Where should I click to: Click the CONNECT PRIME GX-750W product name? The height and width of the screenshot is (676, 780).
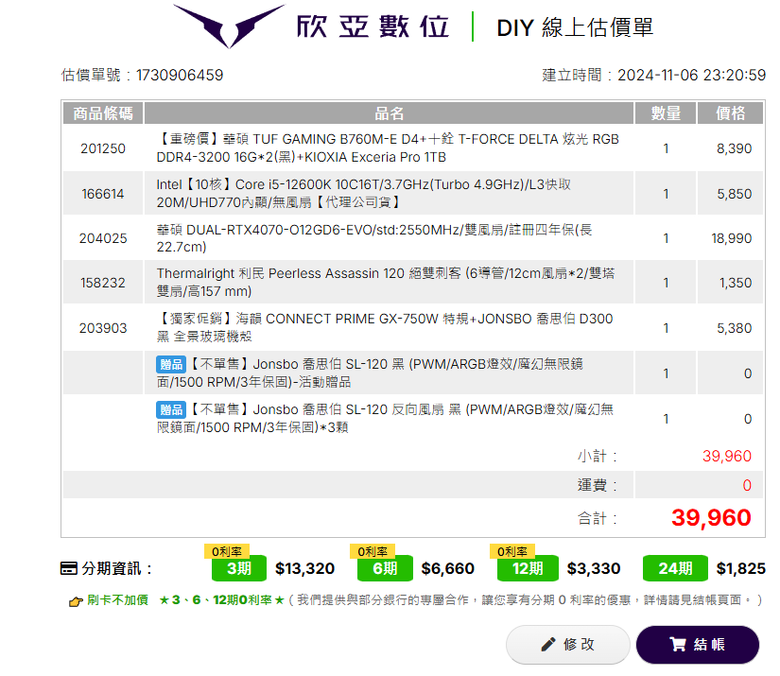[x=385, y=328]
